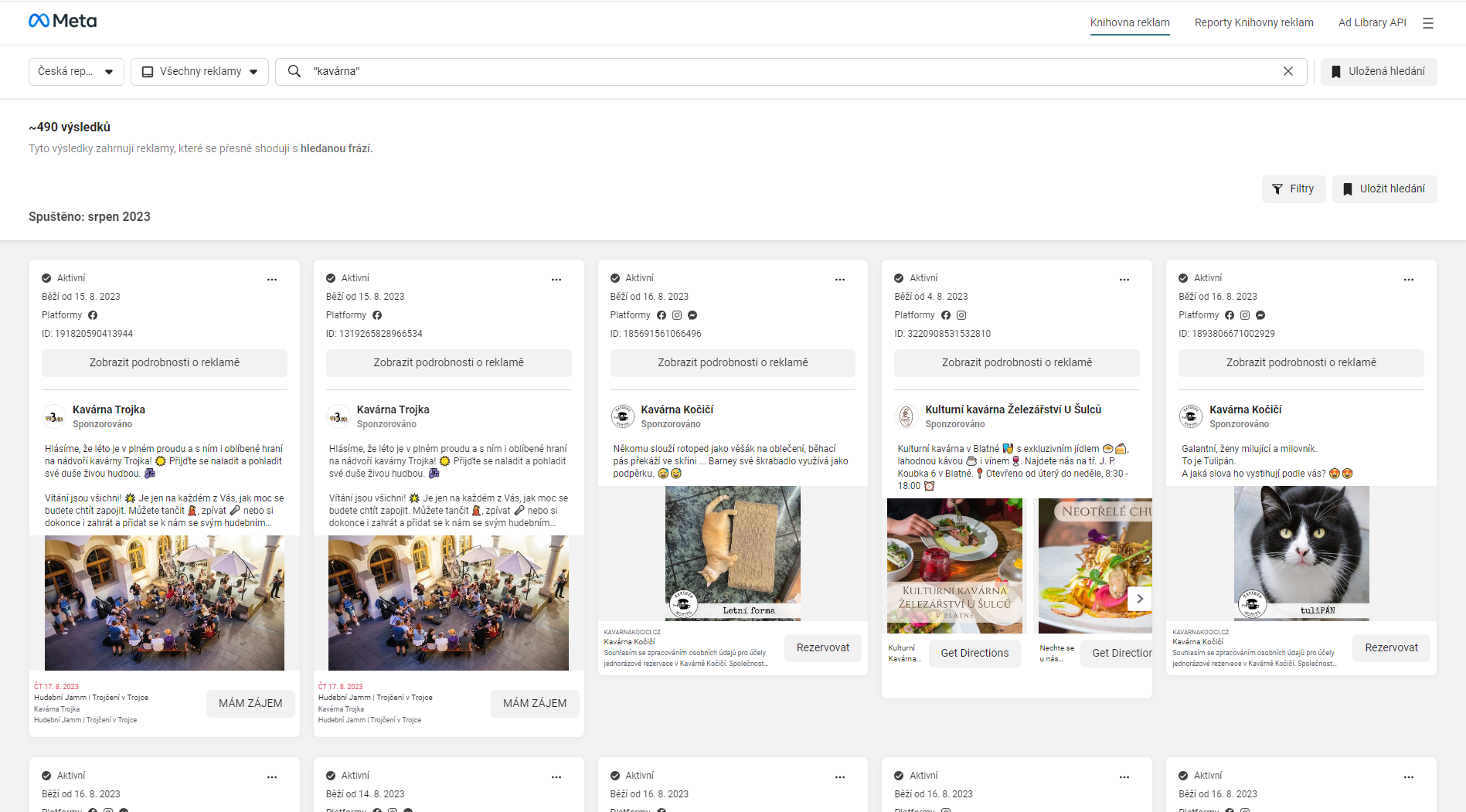The image size is (1466, 812).
Task: Click Kavárna Trojka avatar on ad 191820590413944
Action: (x=54, y=416)
